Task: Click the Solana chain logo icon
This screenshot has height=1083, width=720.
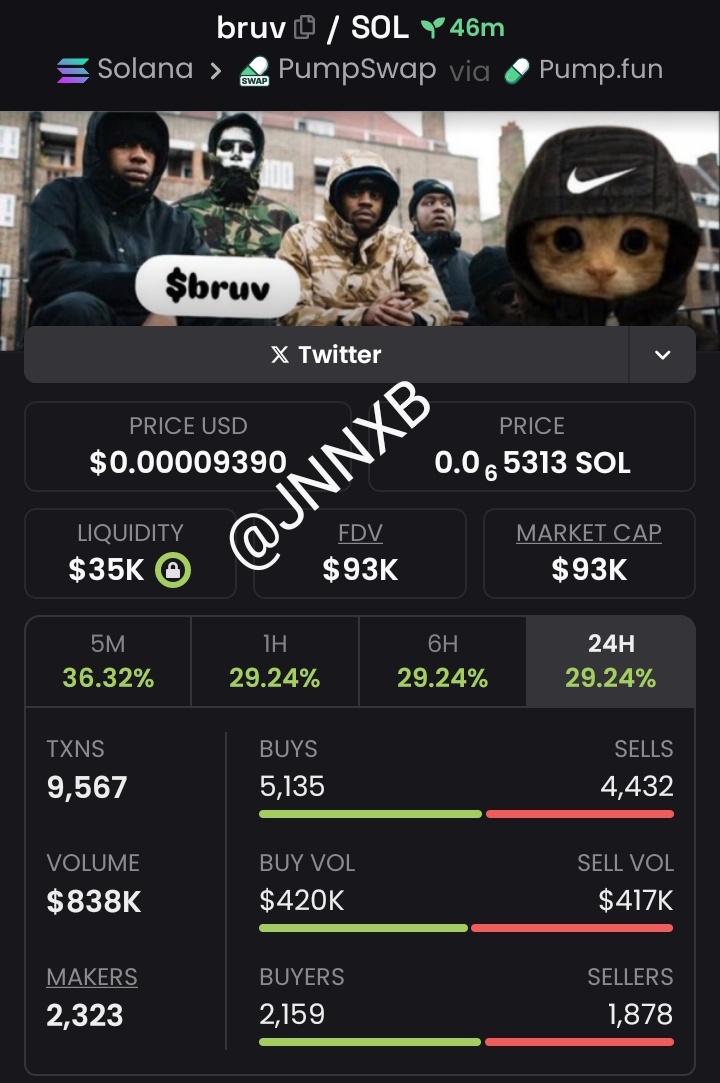Action: pyautogui.click(x=73, y=70)
